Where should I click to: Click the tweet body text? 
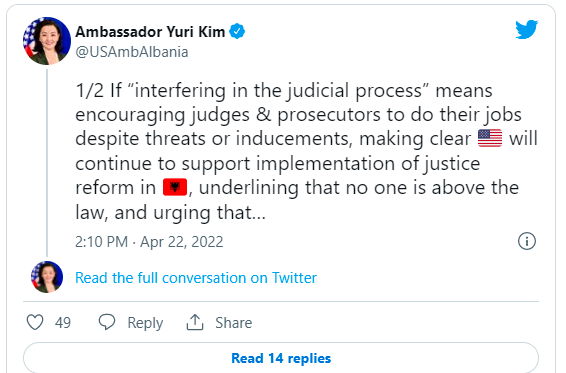click(306, 151)
